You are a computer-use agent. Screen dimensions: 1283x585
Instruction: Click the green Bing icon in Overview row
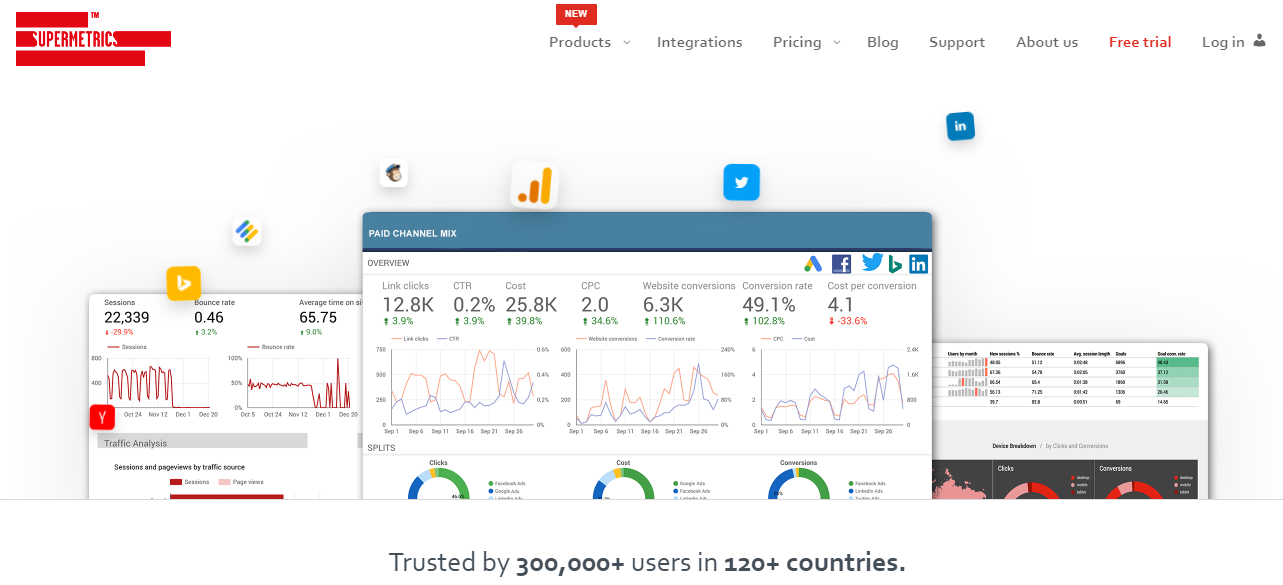(x=896, y=264)
